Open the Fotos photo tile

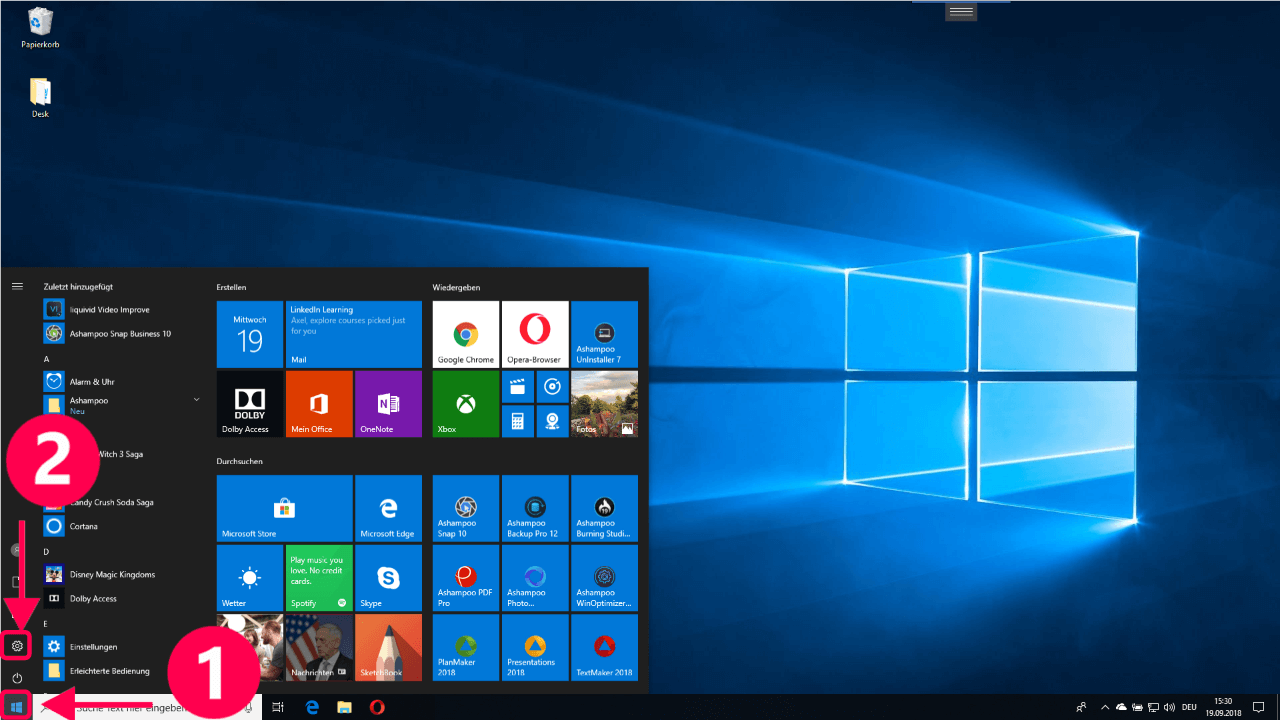pos(604,404)
